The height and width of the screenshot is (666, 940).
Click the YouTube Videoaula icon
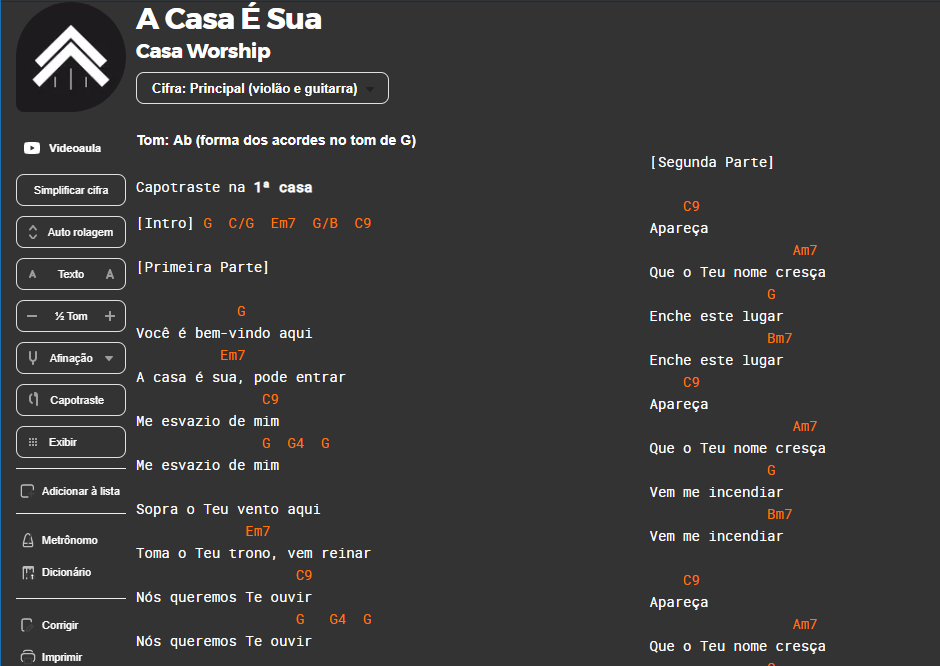[x=32, y=148]
